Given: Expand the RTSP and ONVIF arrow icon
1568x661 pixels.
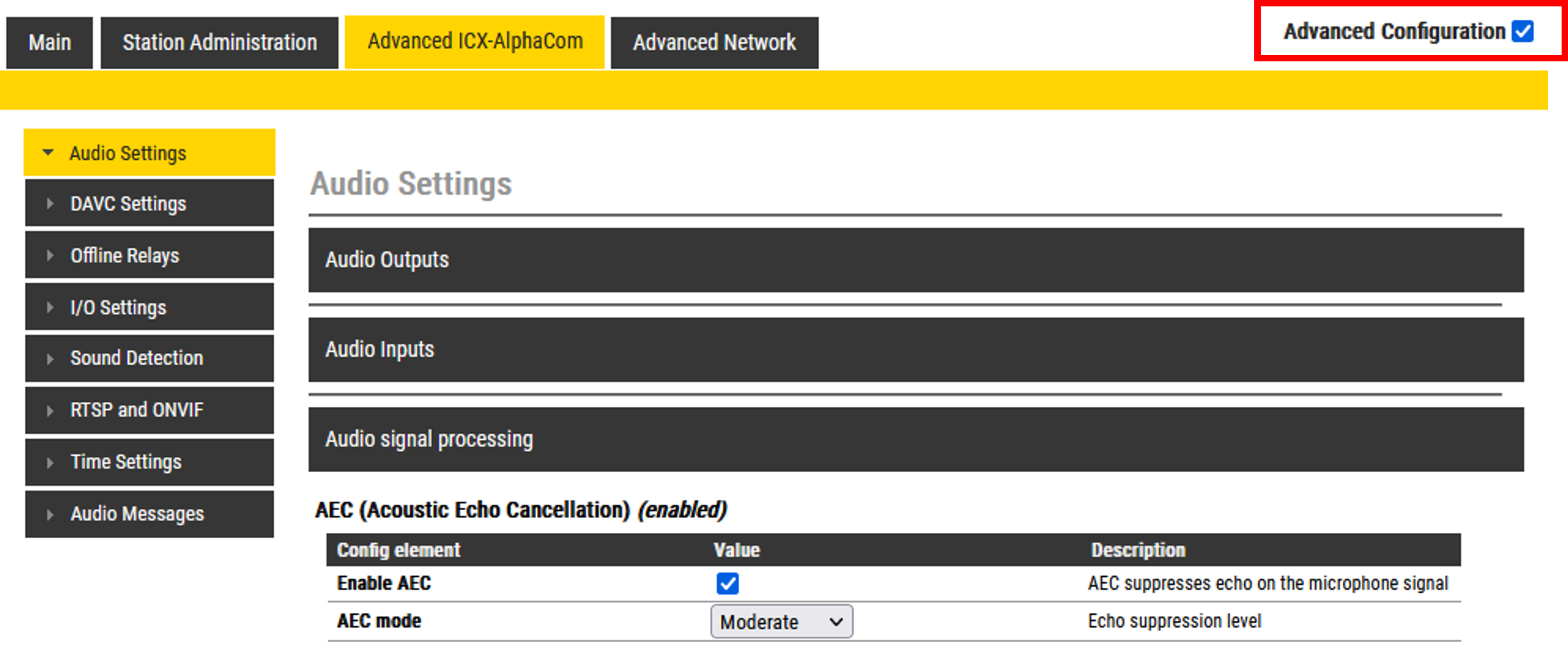Looking at the screenshot, I should click(50, 410).
